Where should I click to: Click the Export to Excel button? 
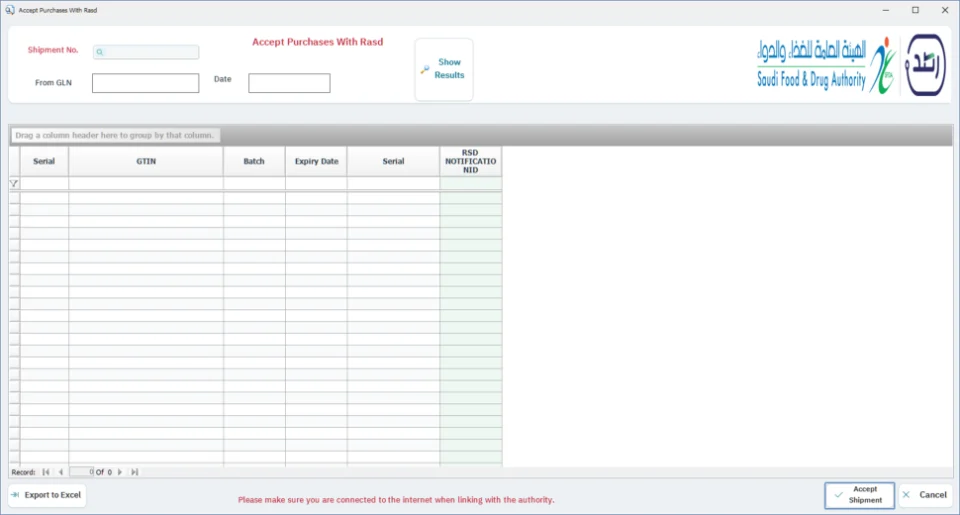[47, 495]
